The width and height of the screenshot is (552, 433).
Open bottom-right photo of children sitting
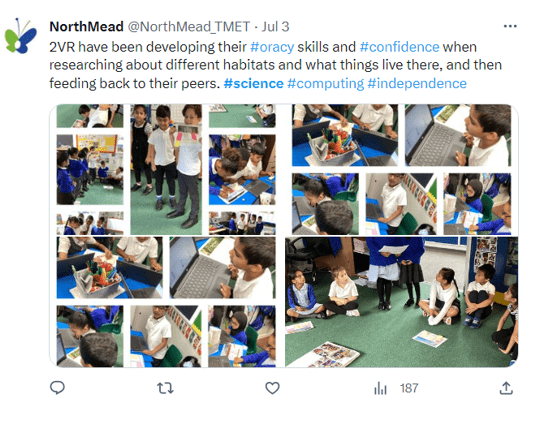pos(402,302)
